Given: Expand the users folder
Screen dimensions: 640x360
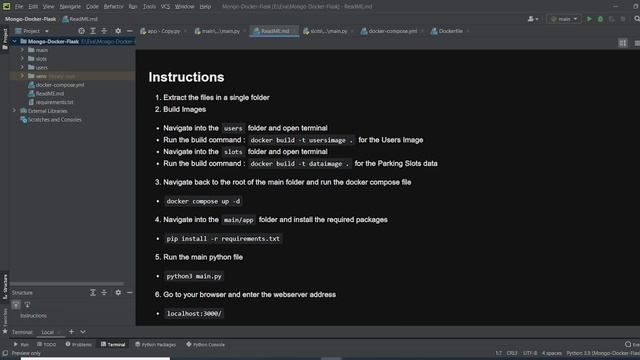Looking at the screenshot, I should (x=22, y=67).
